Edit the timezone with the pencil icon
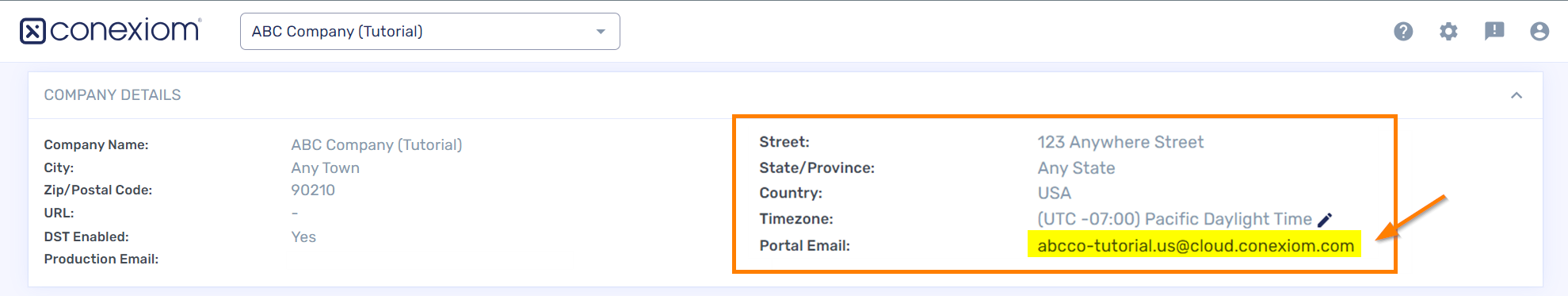Viewport: 1568px width, 296px height. (x=1325, y=220)
